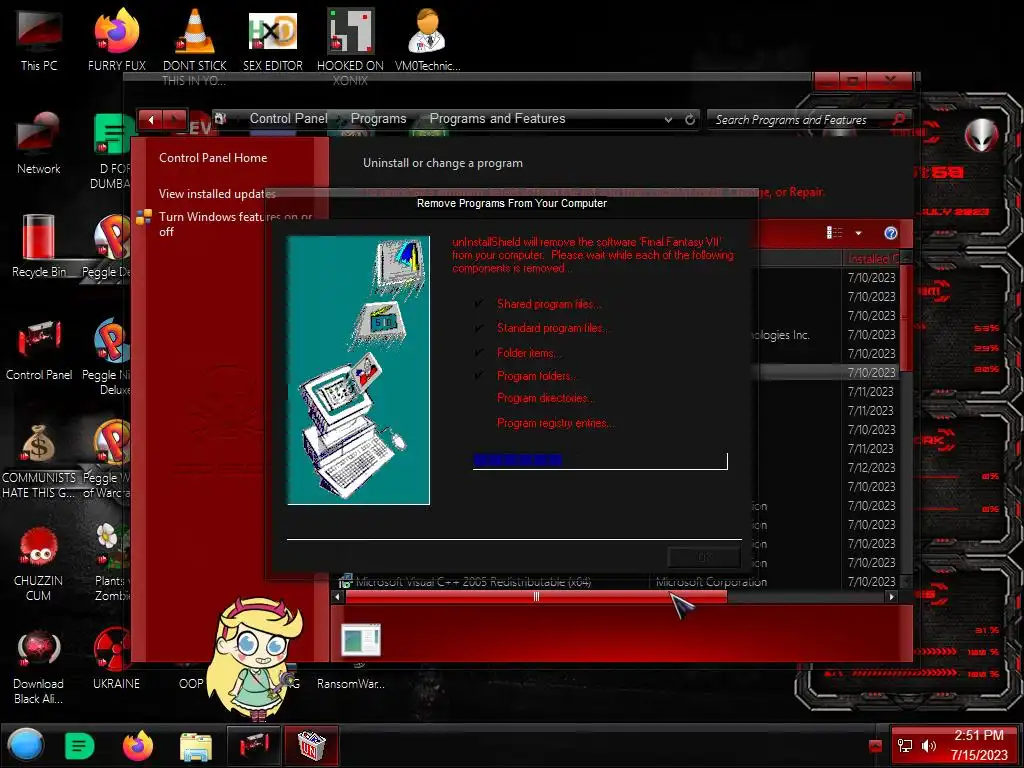Launch Firefox from the taskbar
Screen dimensions: 1024x768
coord(138,745)
